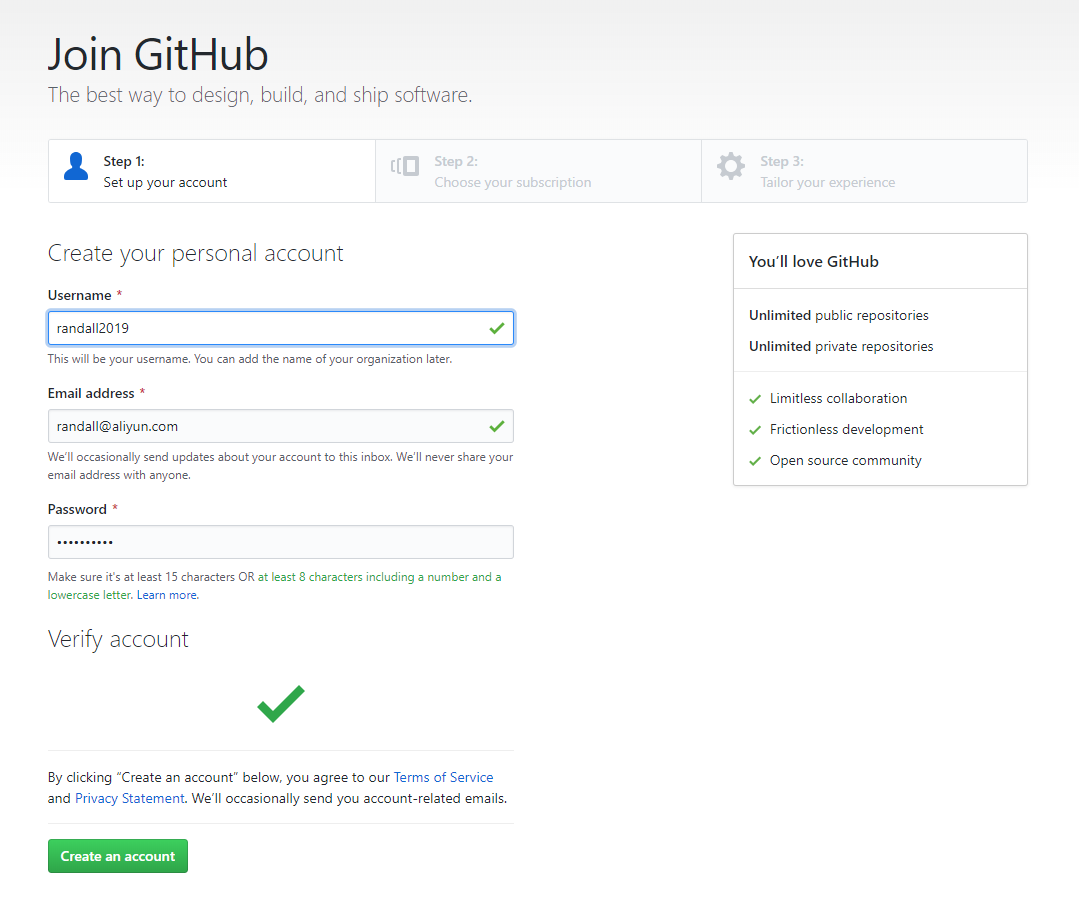Click the green checkmark in Email field
The height and width of the screenshot is (912, 1079).
point(497,427)
